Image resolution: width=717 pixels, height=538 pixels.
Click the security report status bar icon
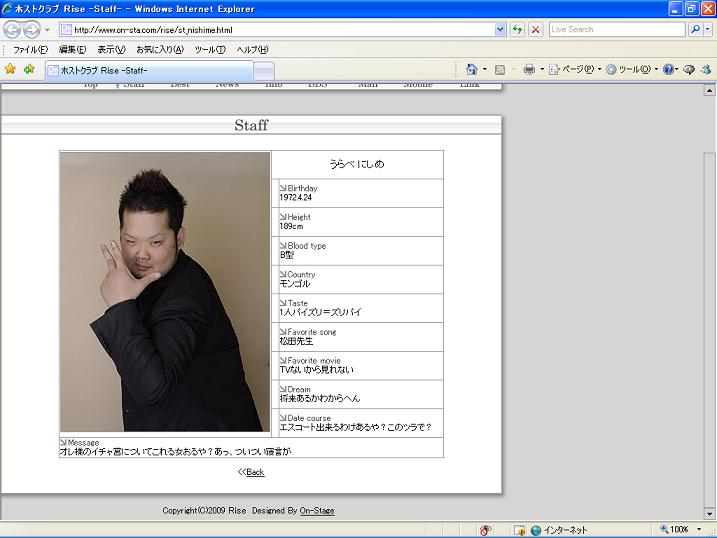[519, 530]
